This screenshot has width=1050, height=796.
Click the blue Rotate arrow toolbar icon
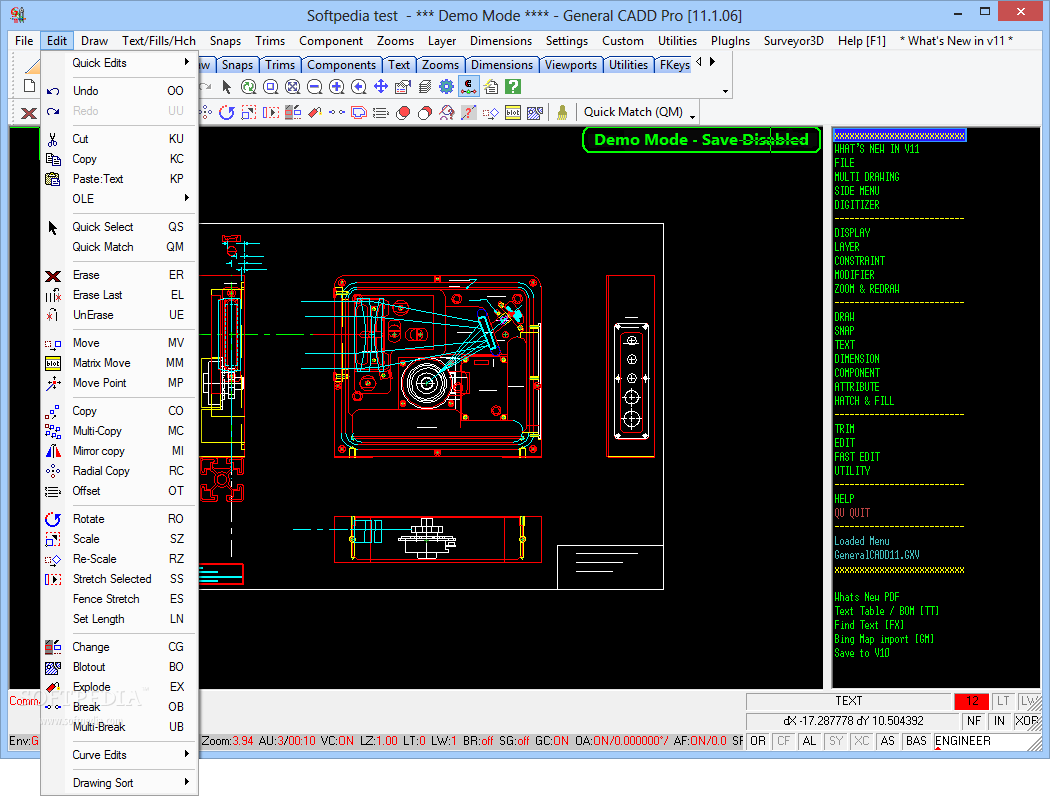tap(227, 112)
